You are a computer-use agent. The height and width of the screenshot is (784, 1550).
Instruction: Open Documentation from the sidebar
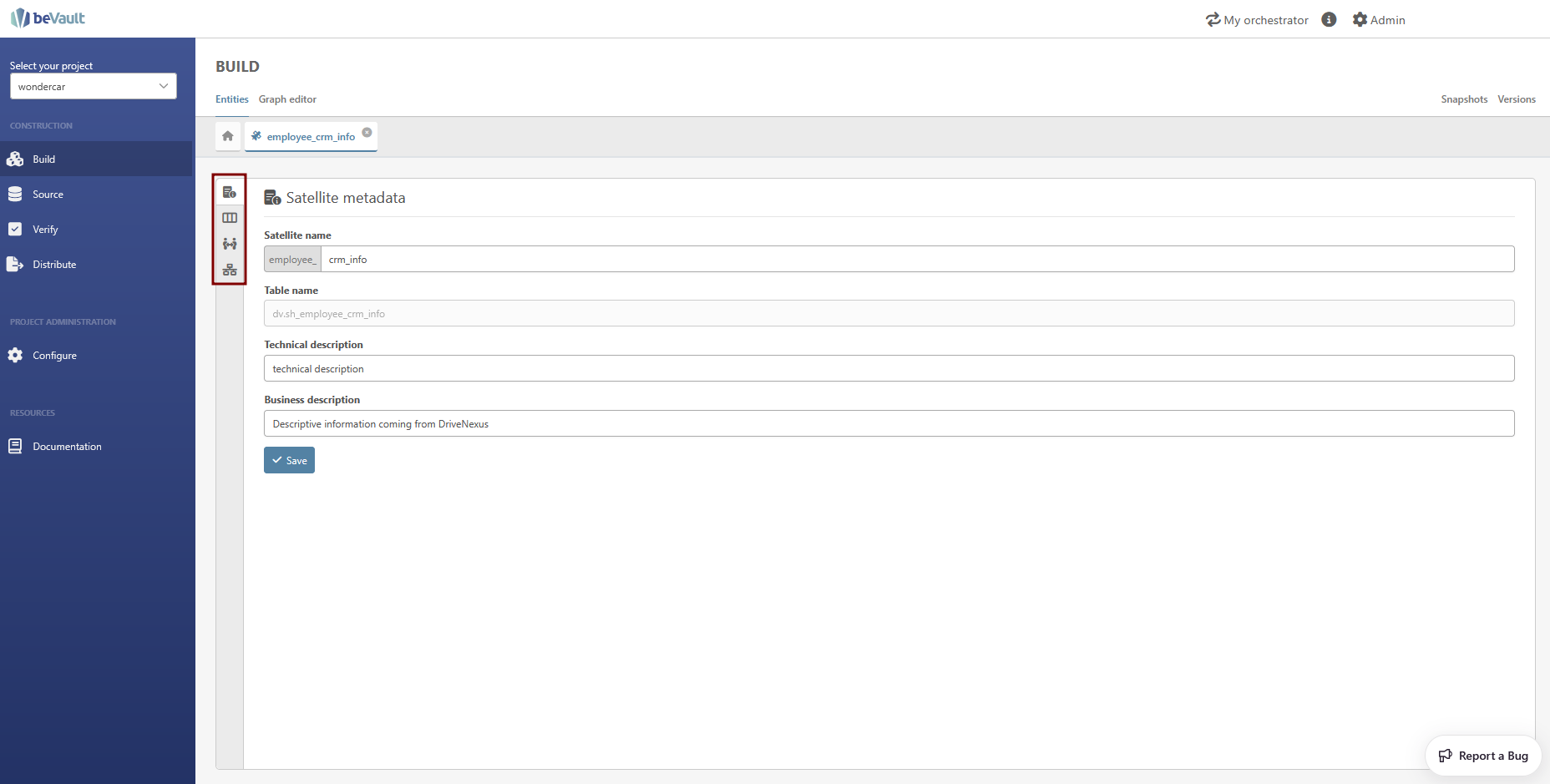(67, 447)
